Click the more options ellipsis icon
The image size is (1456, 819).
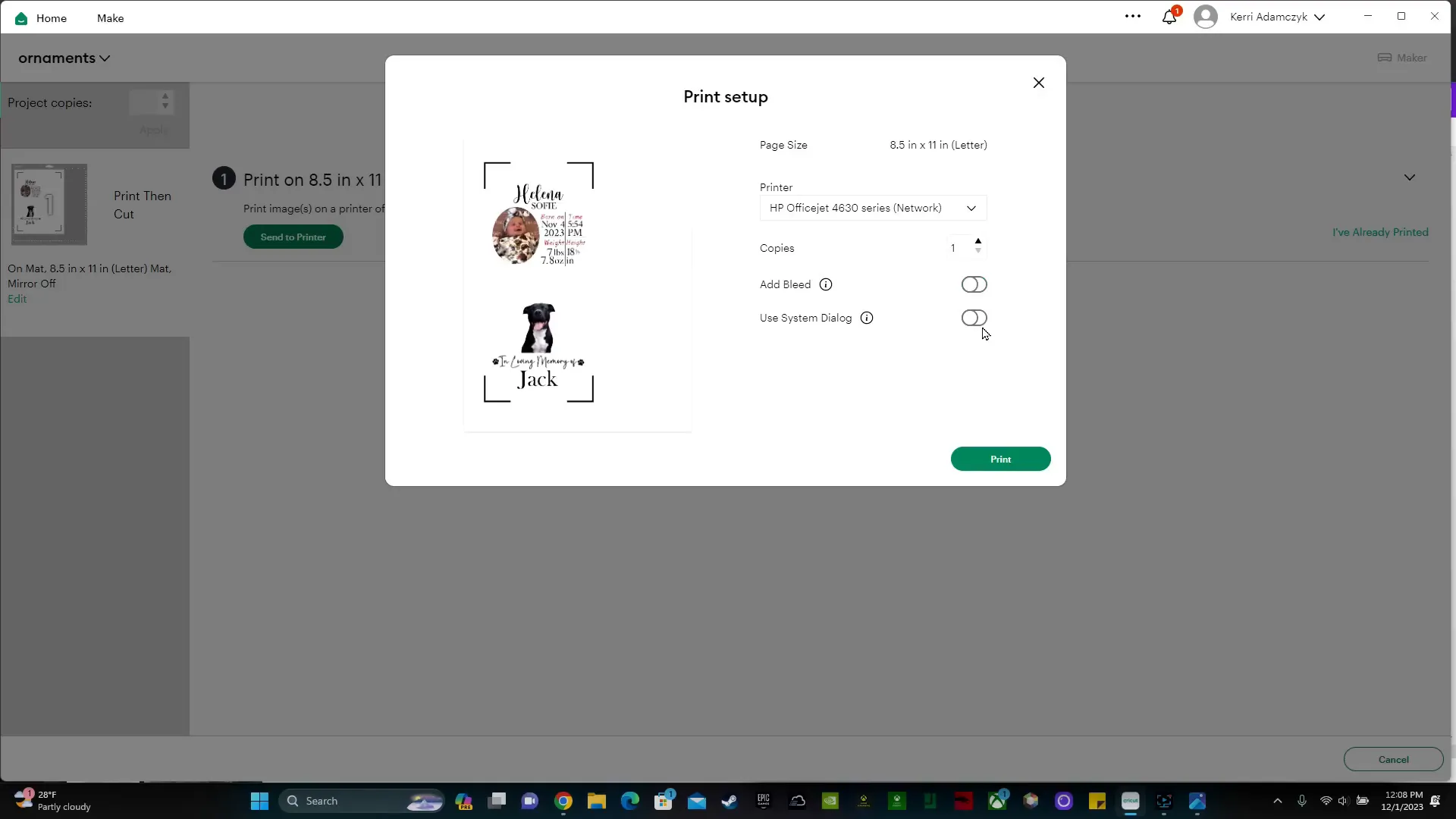tap(1133, 17)
